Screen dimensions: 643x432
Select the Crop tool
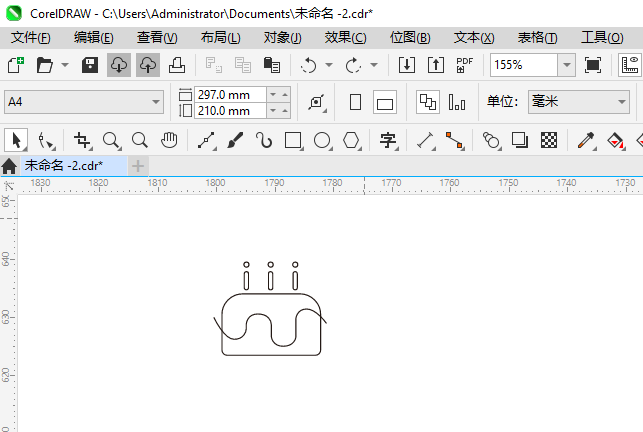[x=82, y=140]
